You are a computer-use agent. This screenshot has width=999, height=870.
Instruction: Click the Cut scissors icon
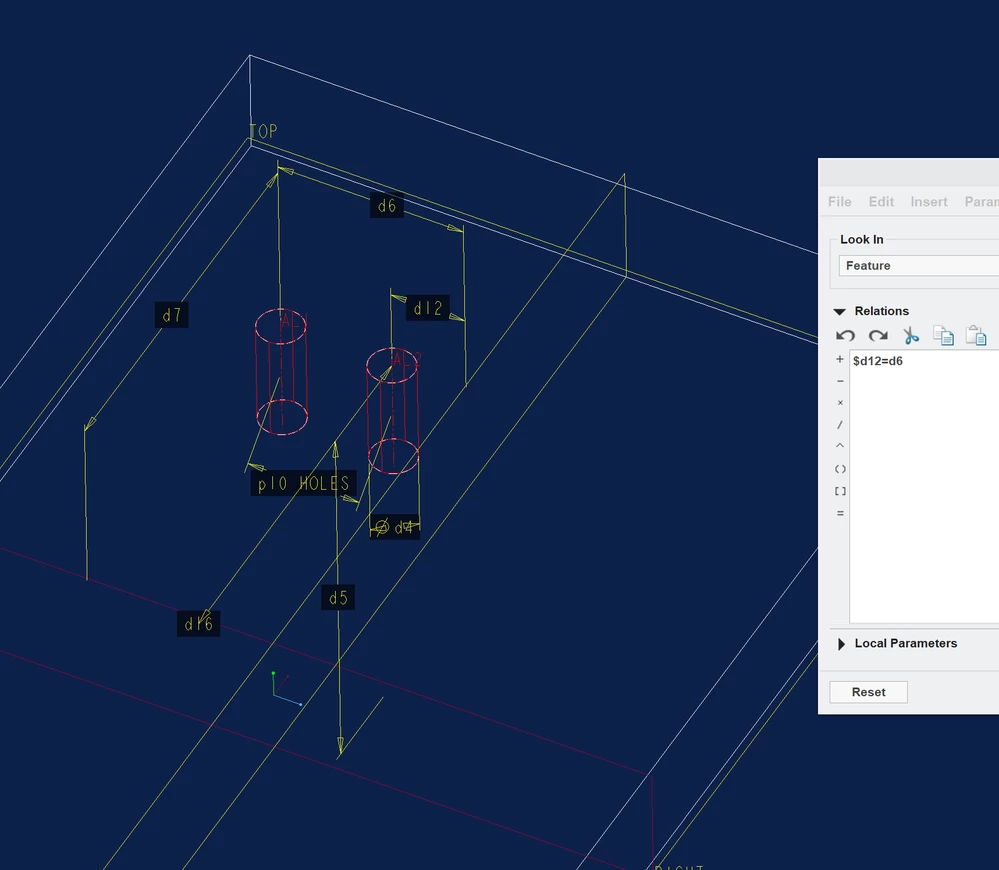(910, 336)
